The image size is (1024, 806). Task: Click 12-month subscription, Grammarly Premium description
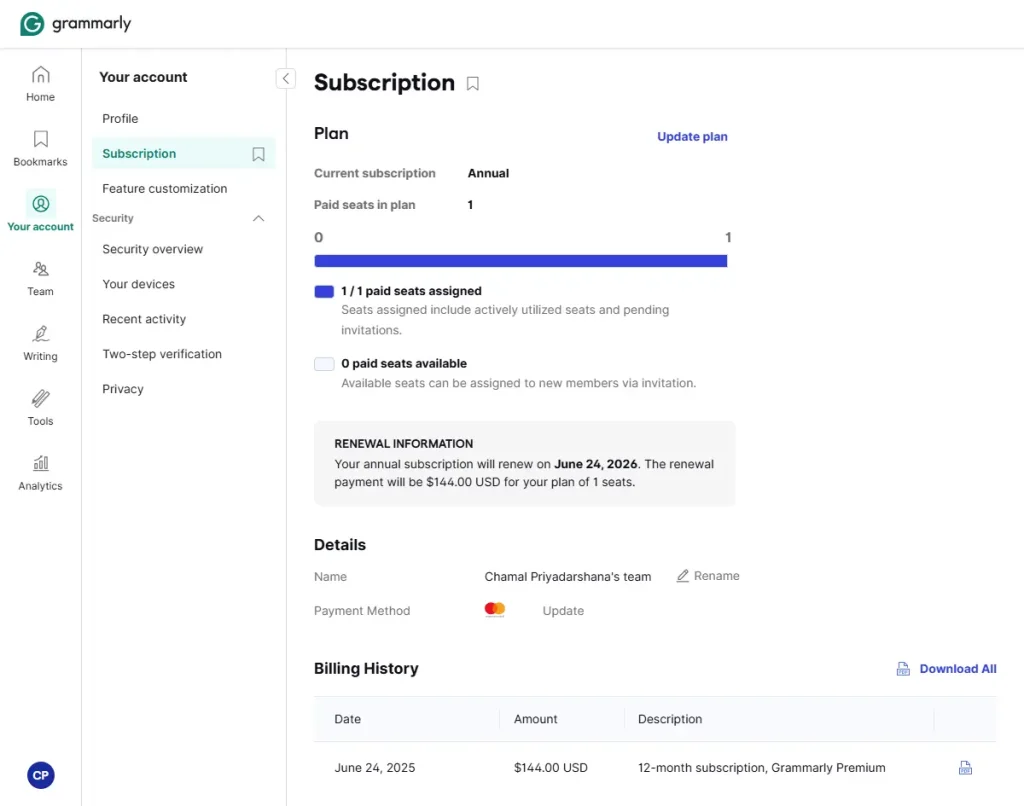761,768
